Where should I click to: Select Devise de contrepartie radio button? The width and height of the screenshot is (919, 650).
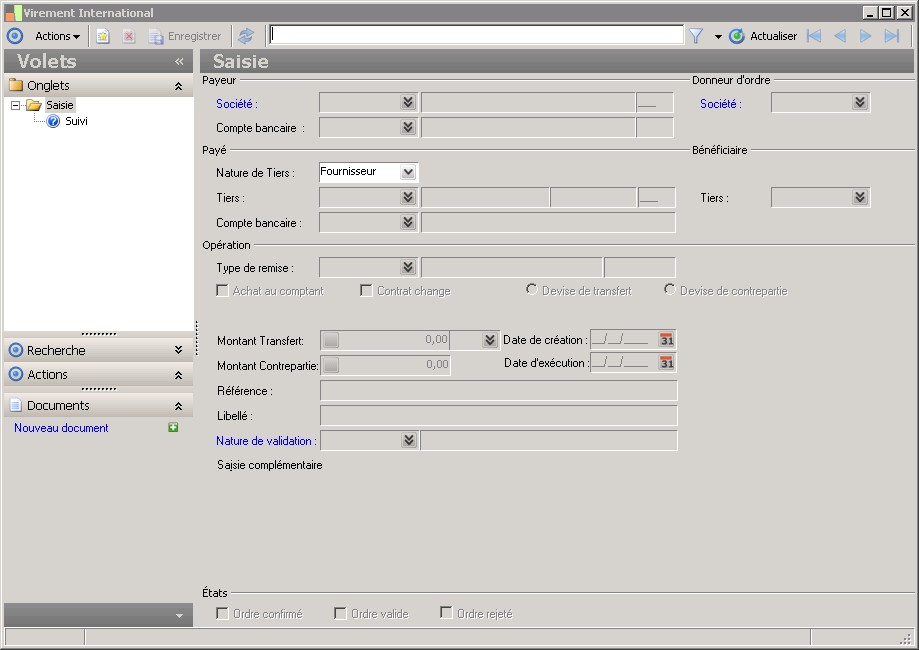point(669,290)
